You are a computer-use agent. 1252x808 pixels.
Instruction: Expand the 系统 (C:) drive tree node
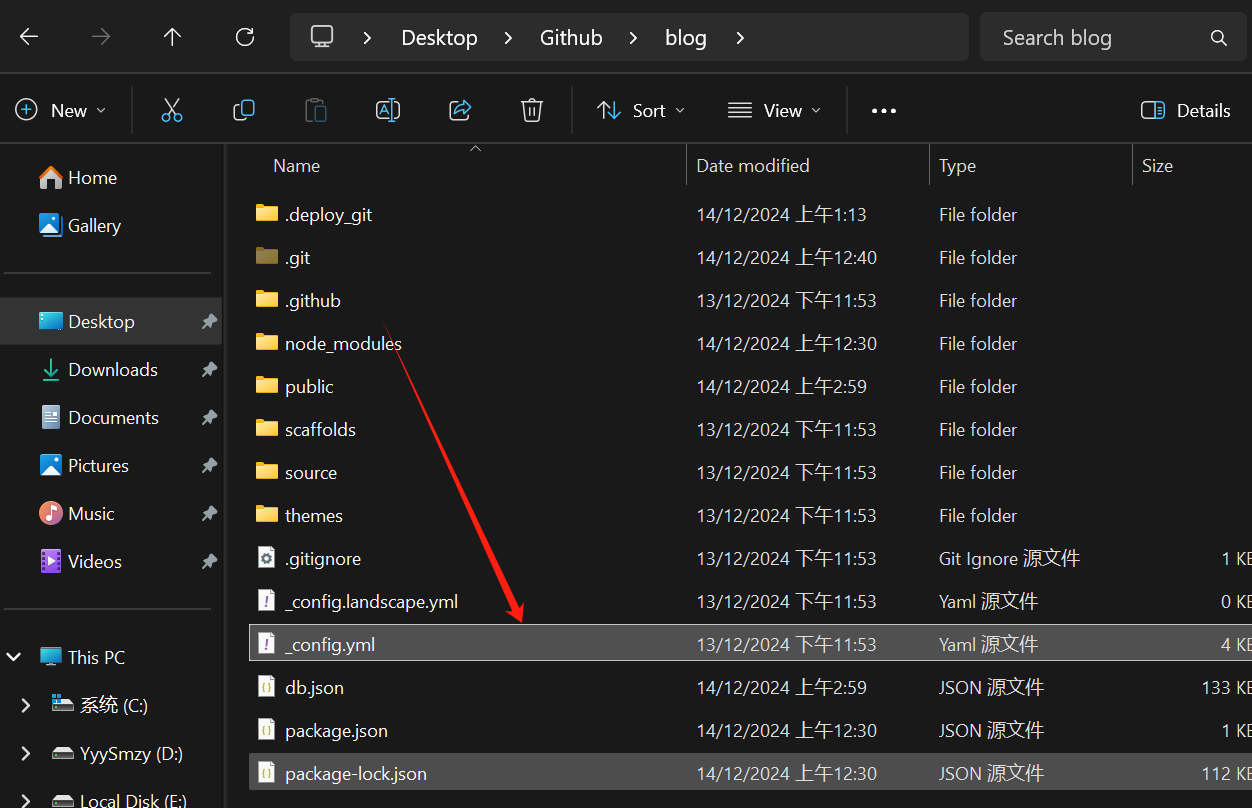coord(26,705)
